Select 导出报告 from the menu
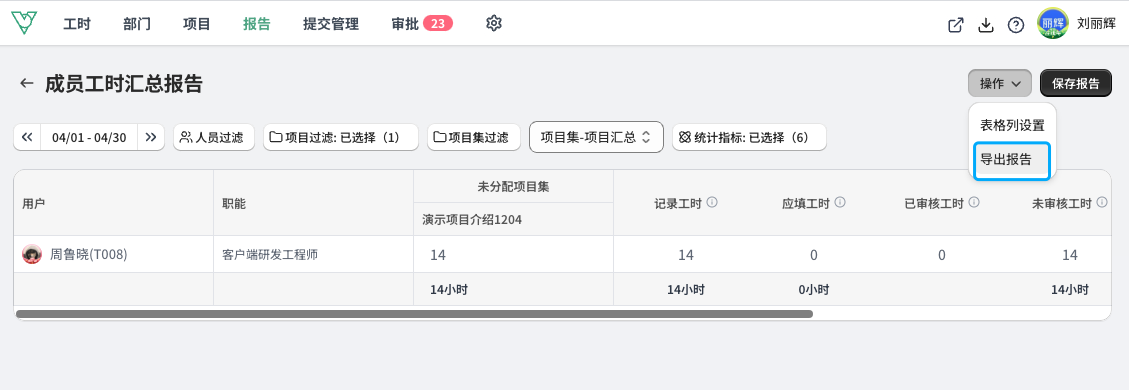1129x390 pixels. (1012, 160)
